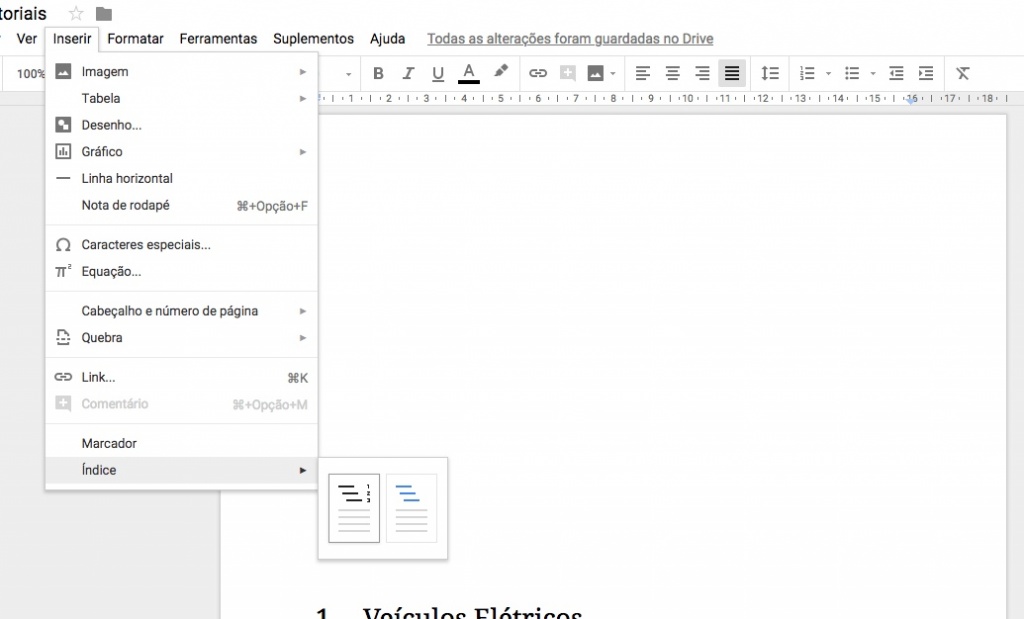This screenshot has width=1024, height=619.
Task: Choose Linha horizontal from the Inserir menu
Action: click(x=127, y=178)
